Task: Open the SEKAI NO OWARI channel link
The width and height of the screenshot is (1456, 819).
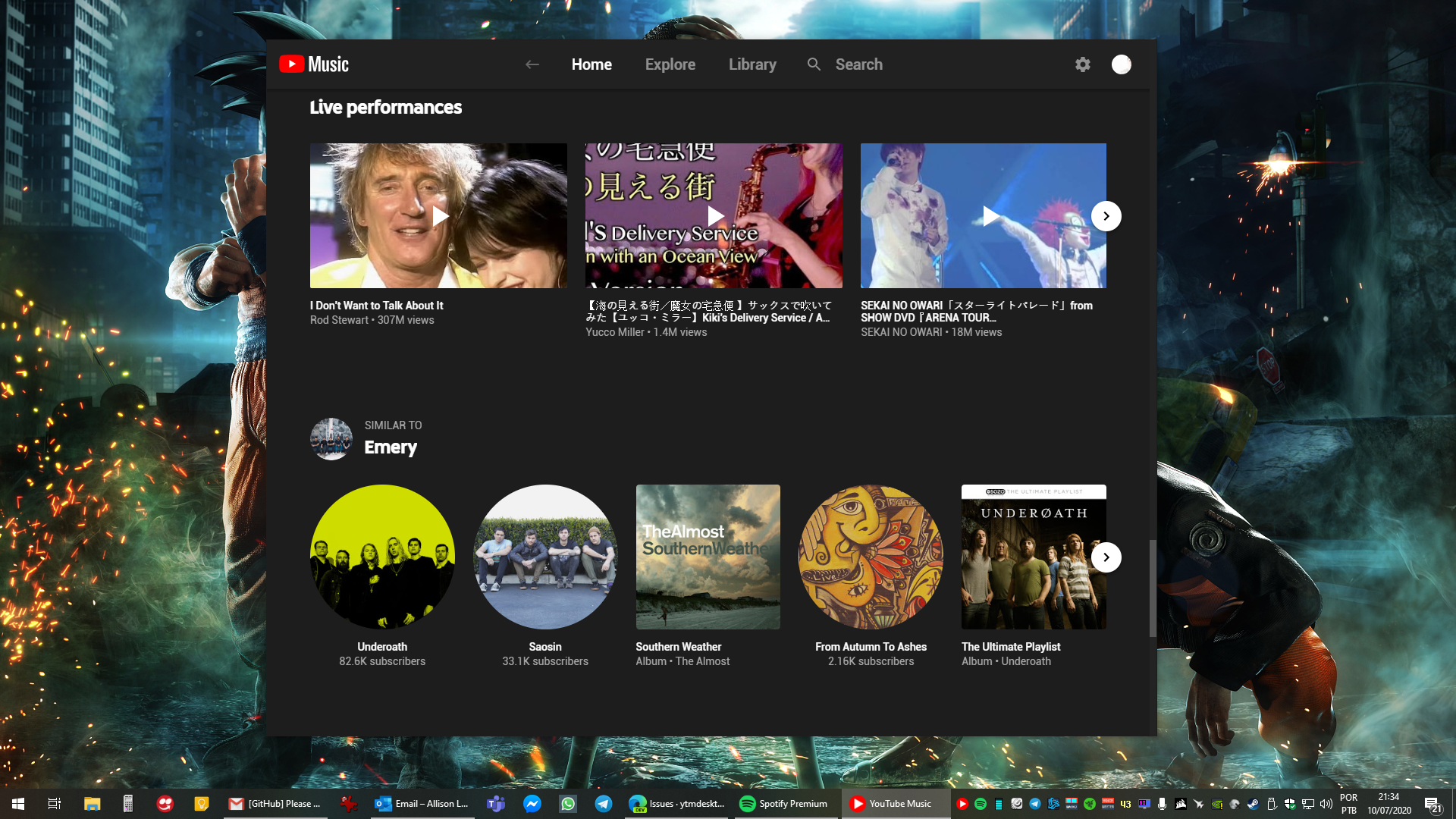Action: [x=902, y=332]
